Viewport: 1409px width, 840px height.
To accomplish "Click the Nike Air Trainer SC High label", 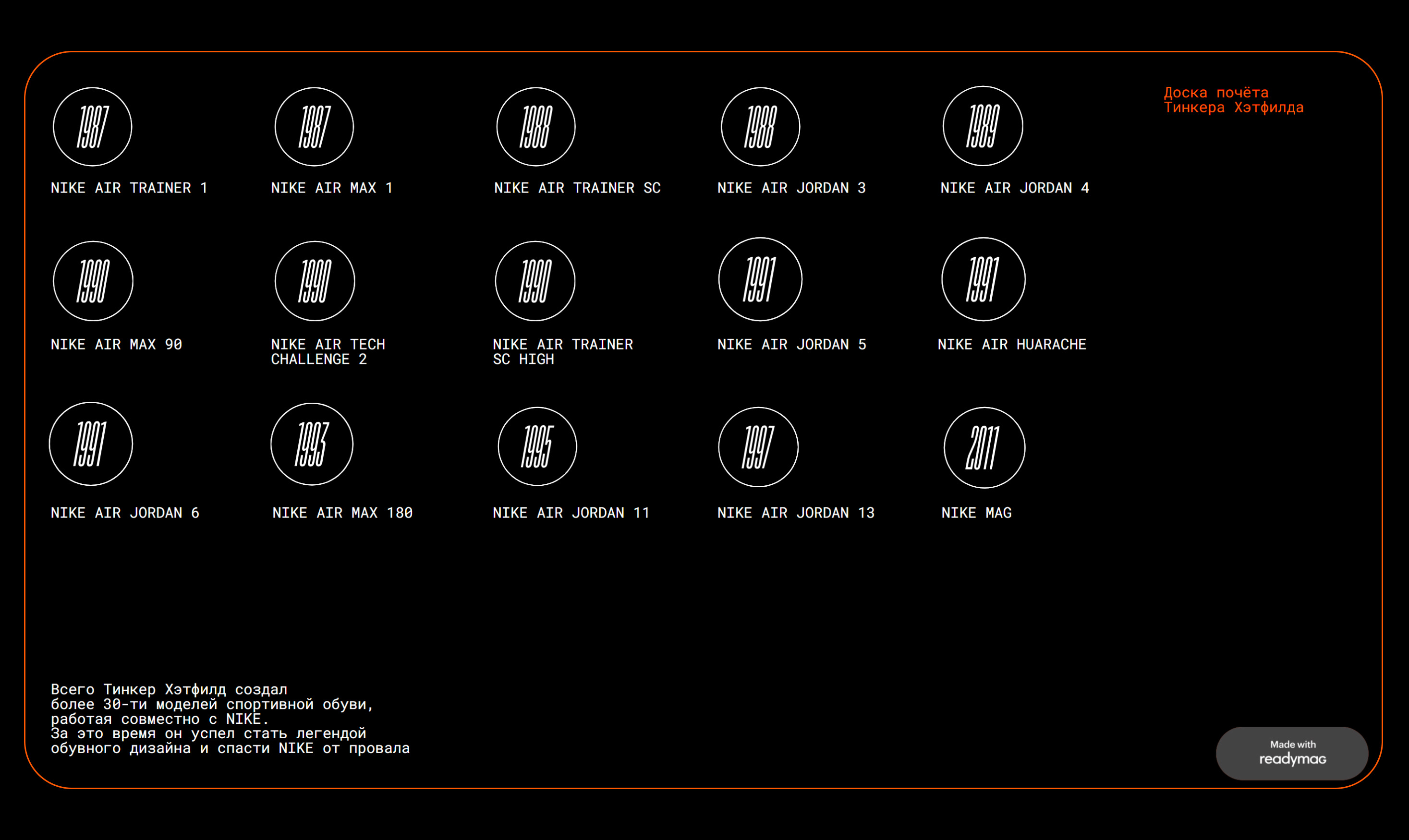I will coord(562,351).
